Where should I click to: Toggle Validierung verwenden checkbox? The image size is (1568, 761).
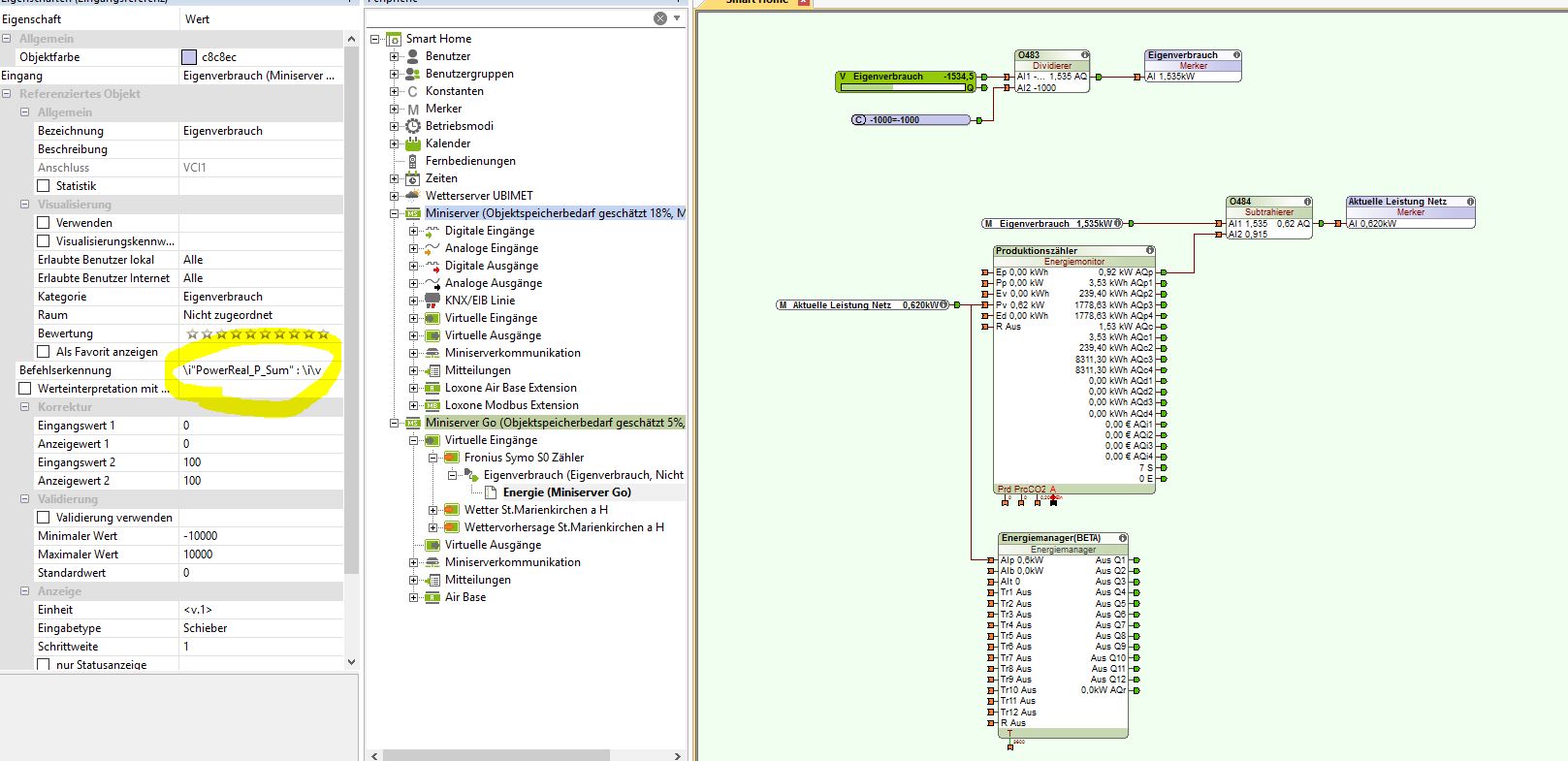pyautogui.click(x=44, y=518)
